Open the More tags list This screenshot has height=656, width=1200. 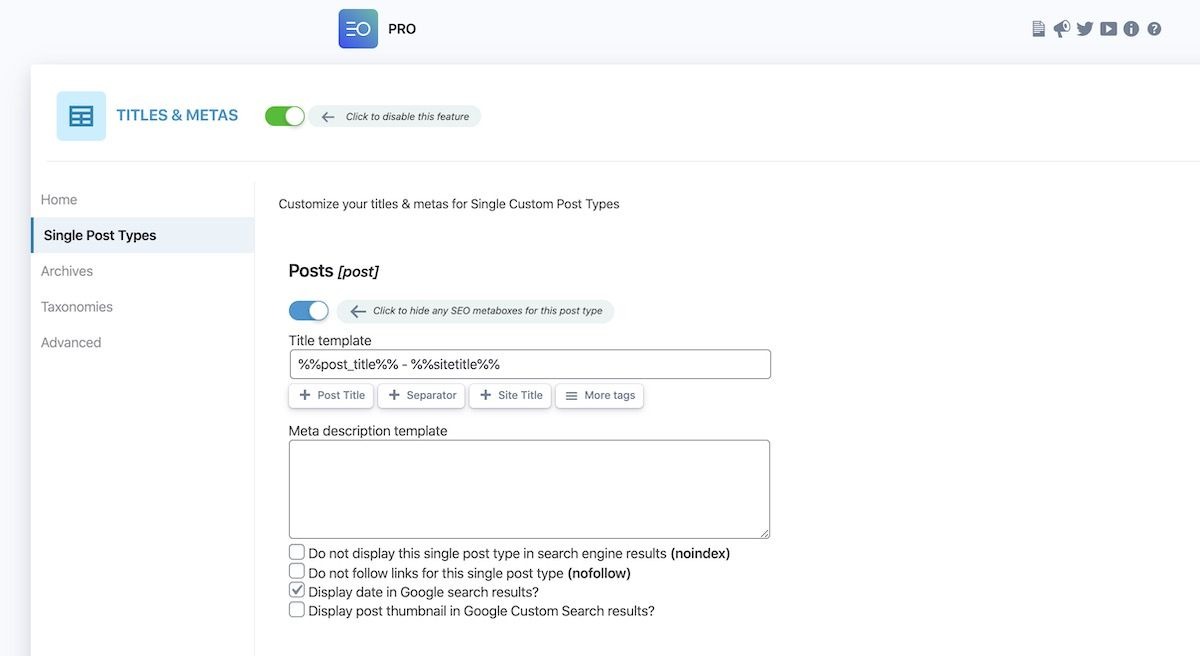point(599,395)
